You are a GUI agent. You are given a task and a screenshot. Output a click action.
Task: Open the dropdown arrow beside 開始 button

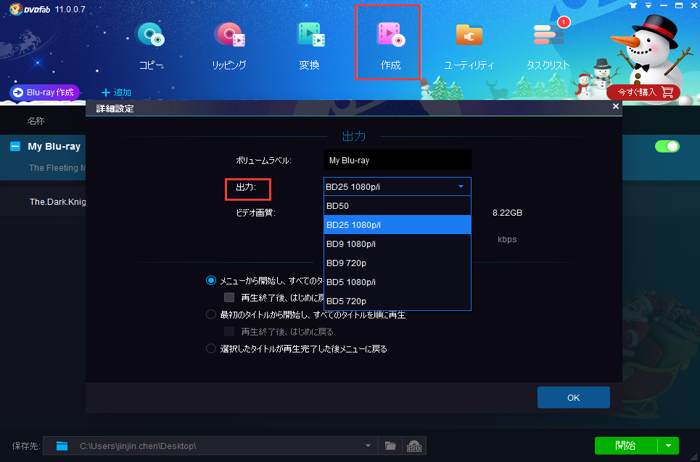(x=668, y=445)
